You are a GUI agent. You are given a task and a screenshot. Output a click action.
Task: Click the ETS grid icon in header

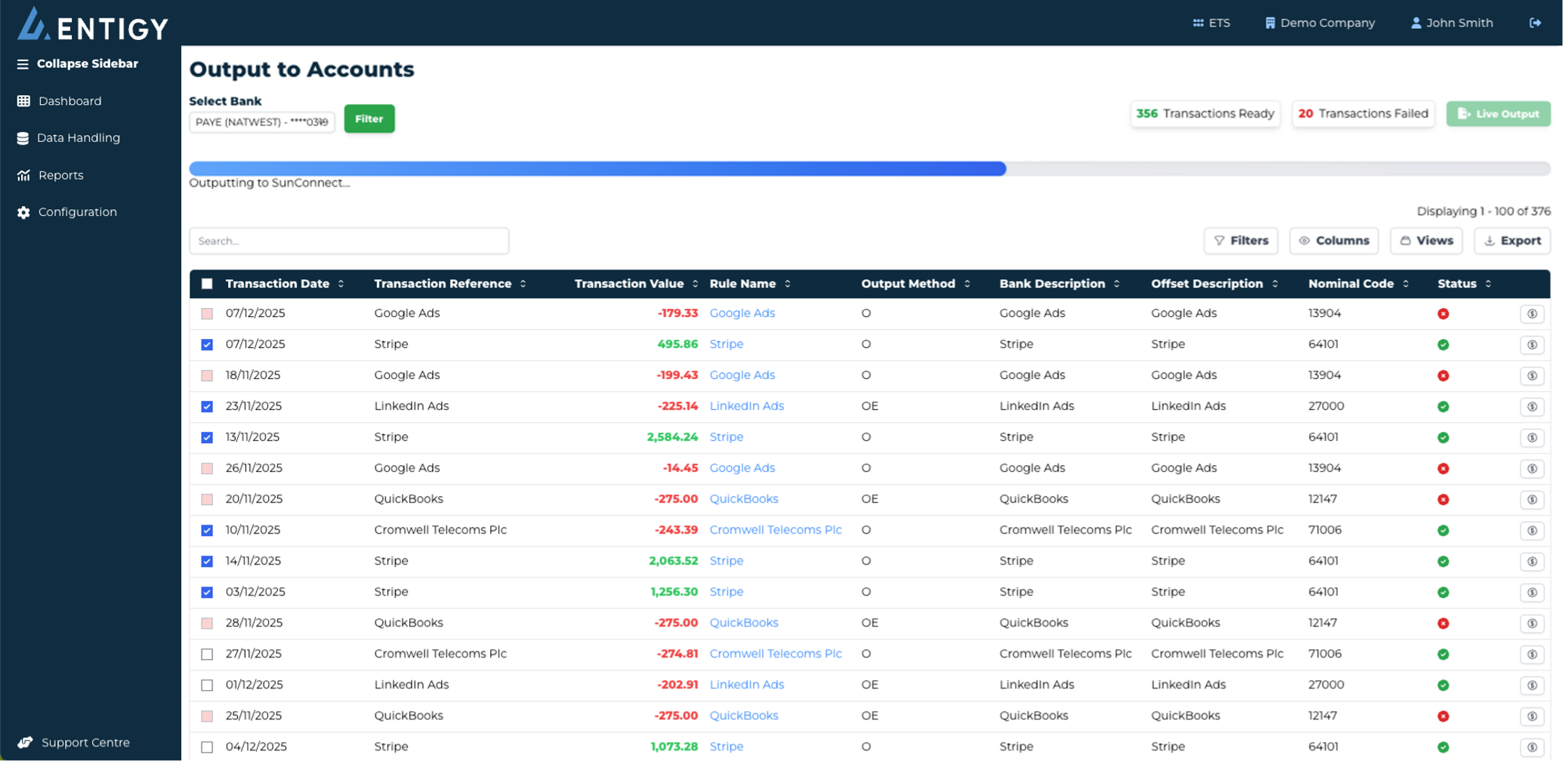pyautogui.click(x=1198, y=23)
